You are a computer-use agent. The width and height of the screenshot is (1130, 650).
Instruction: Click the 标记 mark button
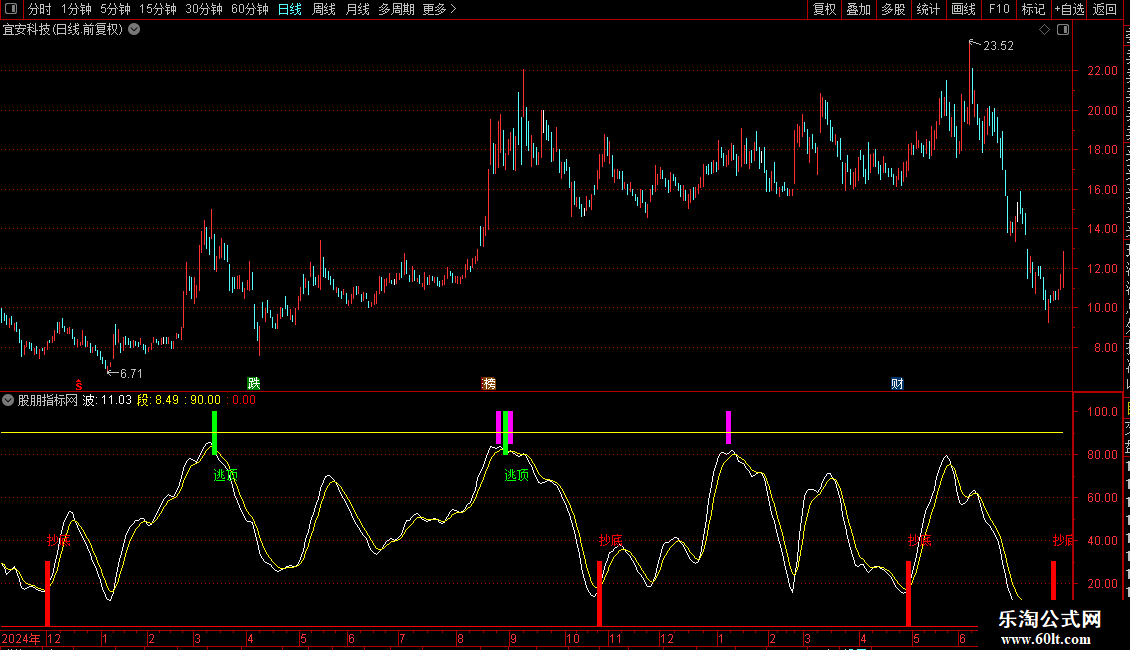pyautogui.click(x=1033, y=9)
